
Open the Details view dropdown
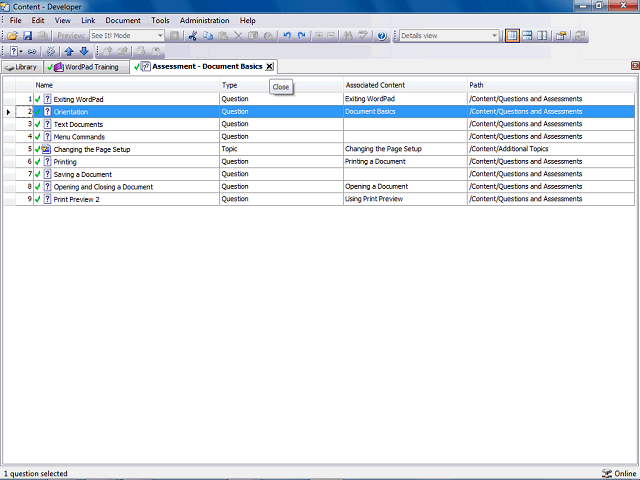(494, 36)
